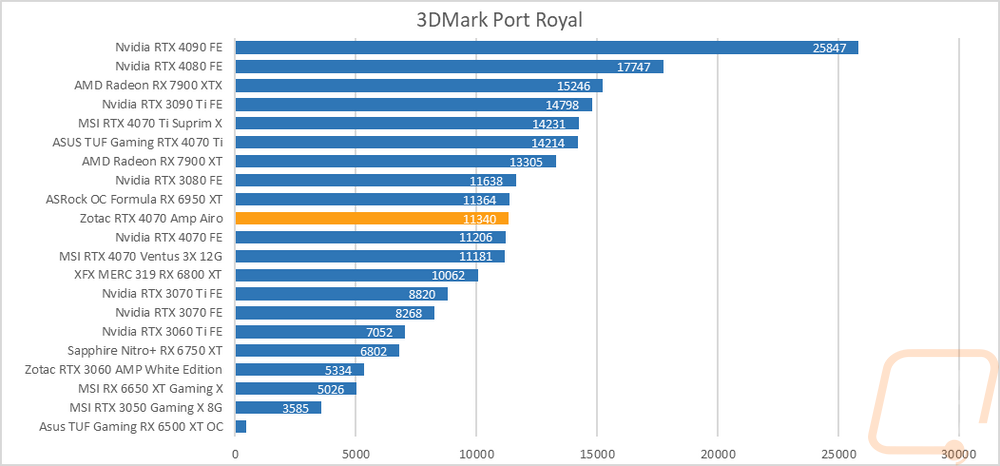Viewport: 1000px width, 466px height.
Task: Select Nvidia RTX 4070 FE label
Action: click(169, 237)
